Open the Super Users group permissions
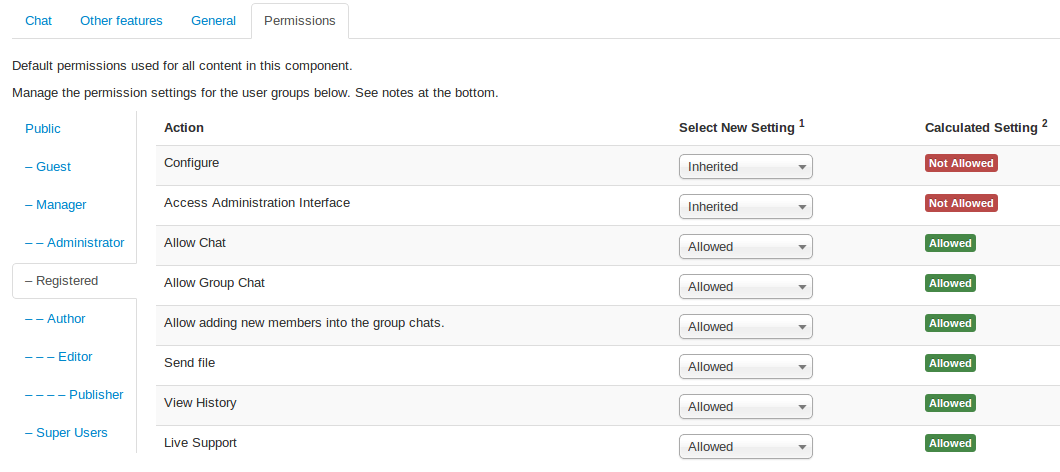1060x472 pixels. click(71, 433)
